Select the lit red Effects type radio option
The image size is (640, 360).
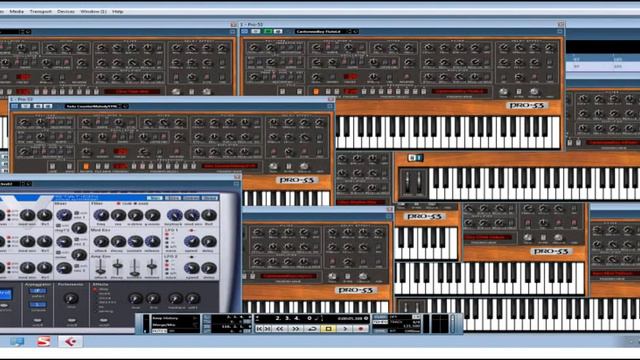coord(94,289)
